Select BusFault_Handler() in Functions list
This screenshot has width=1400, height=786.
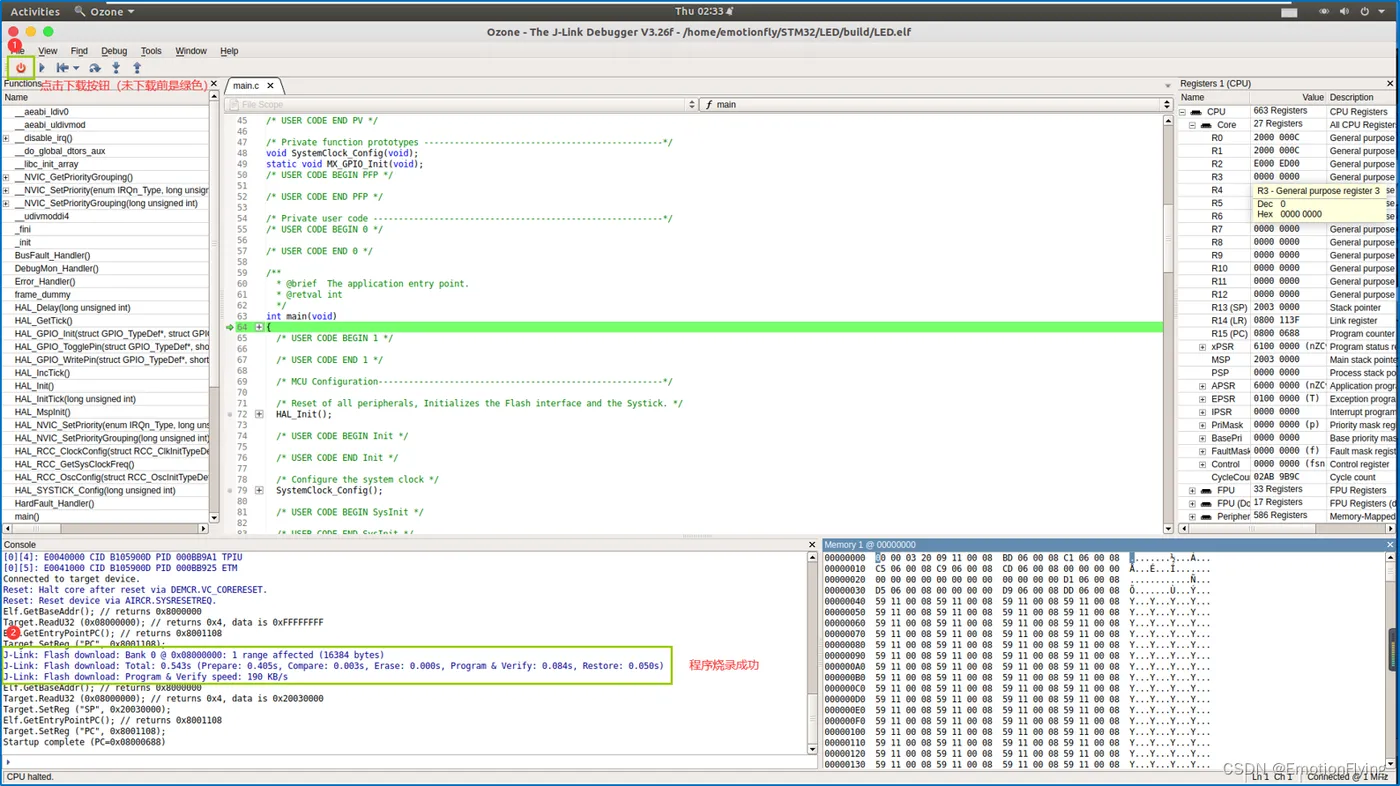pyautogui.click(x=105, y=255)
